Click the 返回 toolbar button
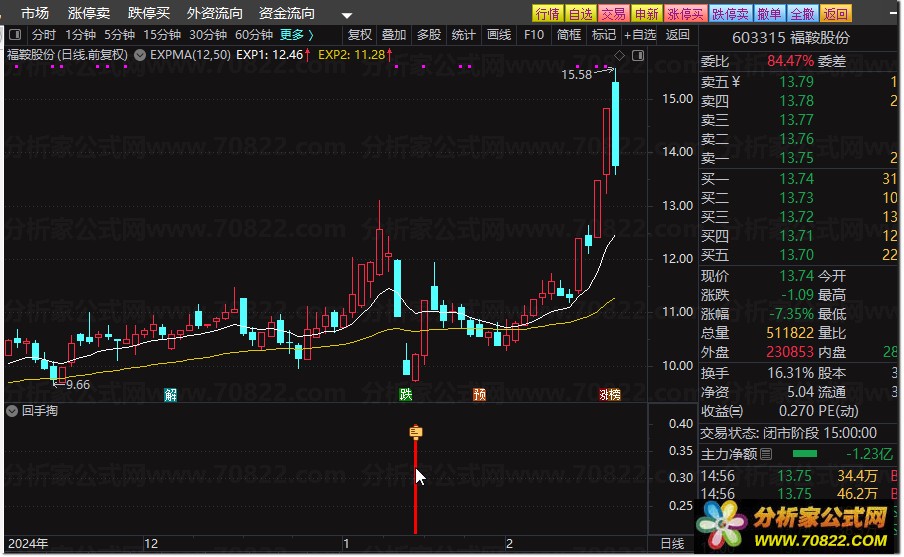904x557 pixels. pos(677,35)
